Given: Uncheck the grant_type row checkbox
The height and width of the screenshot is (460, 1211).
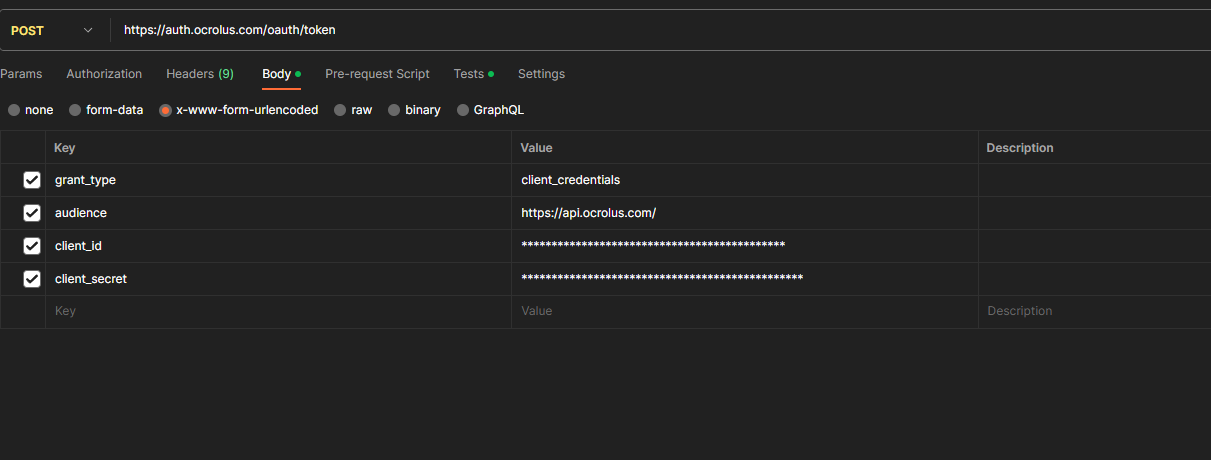Looking at the screenshot, I should pyautogui.click(x=32, y=180).
